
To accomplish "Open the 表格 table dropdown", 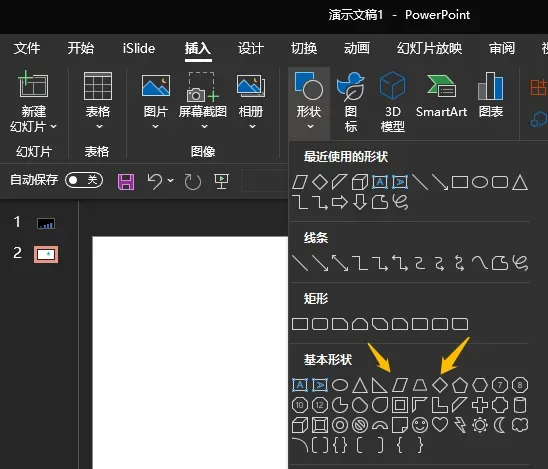I will [98, 101].
